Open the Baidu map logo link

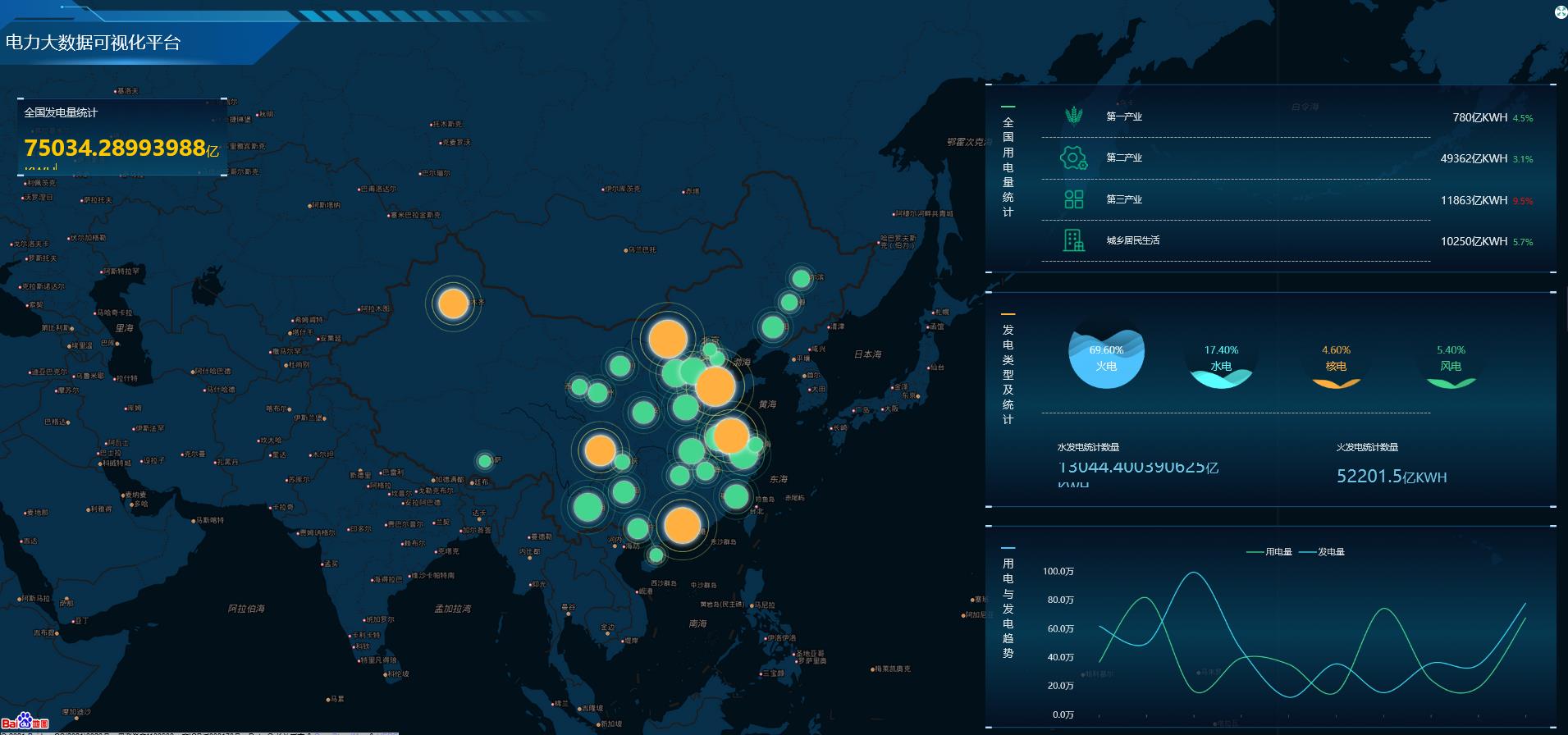(25, 723)
